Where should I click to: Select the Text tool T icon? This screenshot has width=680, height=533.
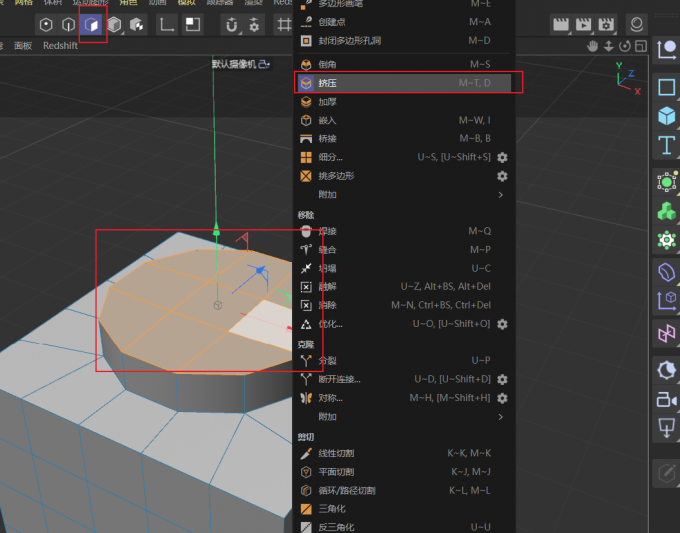pos(667,145)
